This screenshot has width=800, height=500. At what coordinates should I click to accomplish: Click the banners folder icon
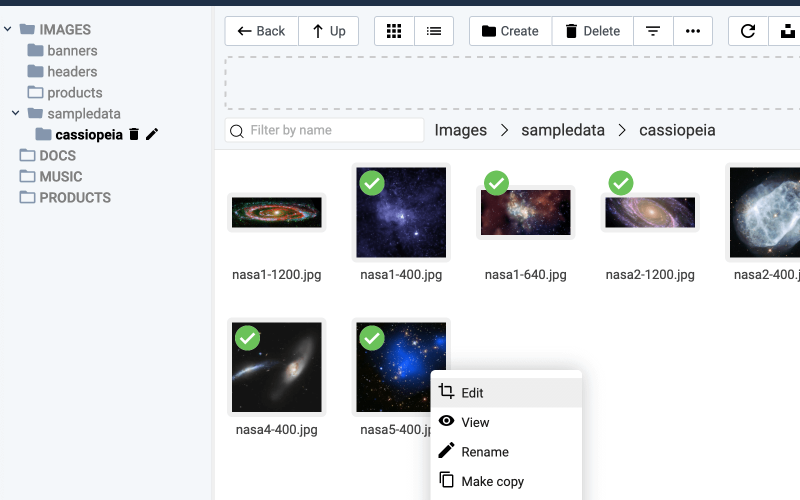pos(35,50)
